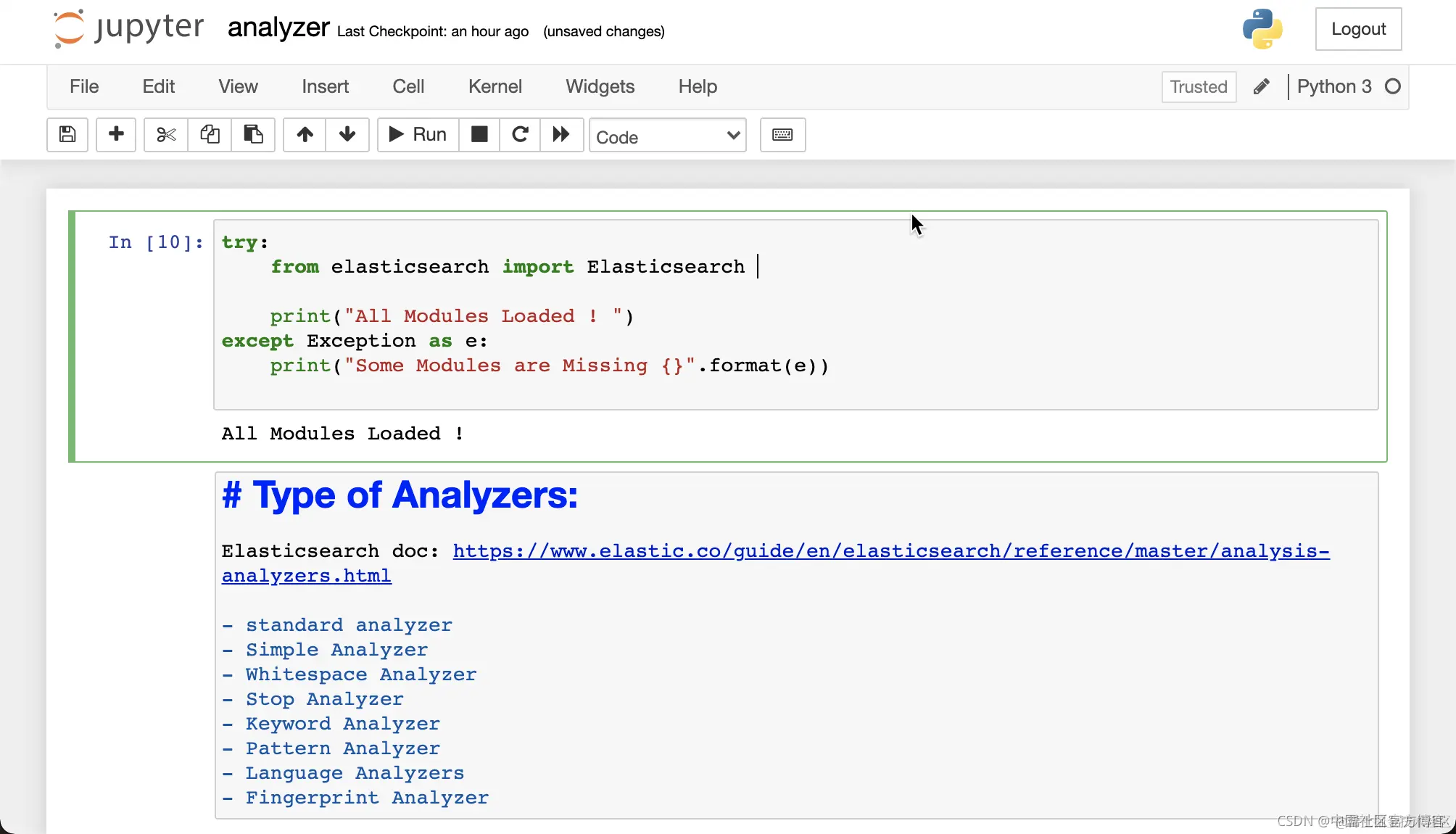Insert a cell below with plus icon
The image size is (1456, 834).
116,135
